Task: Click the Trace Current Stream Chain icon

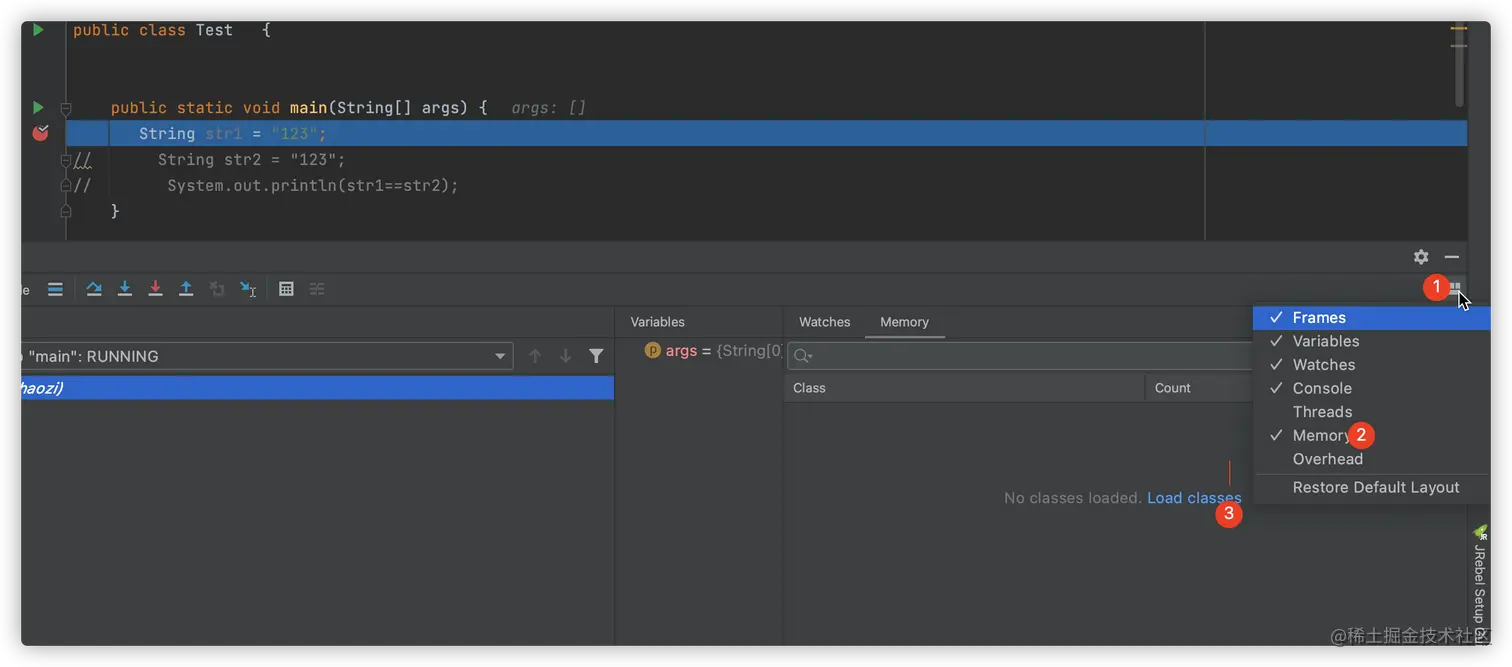Action: point(317,289)
